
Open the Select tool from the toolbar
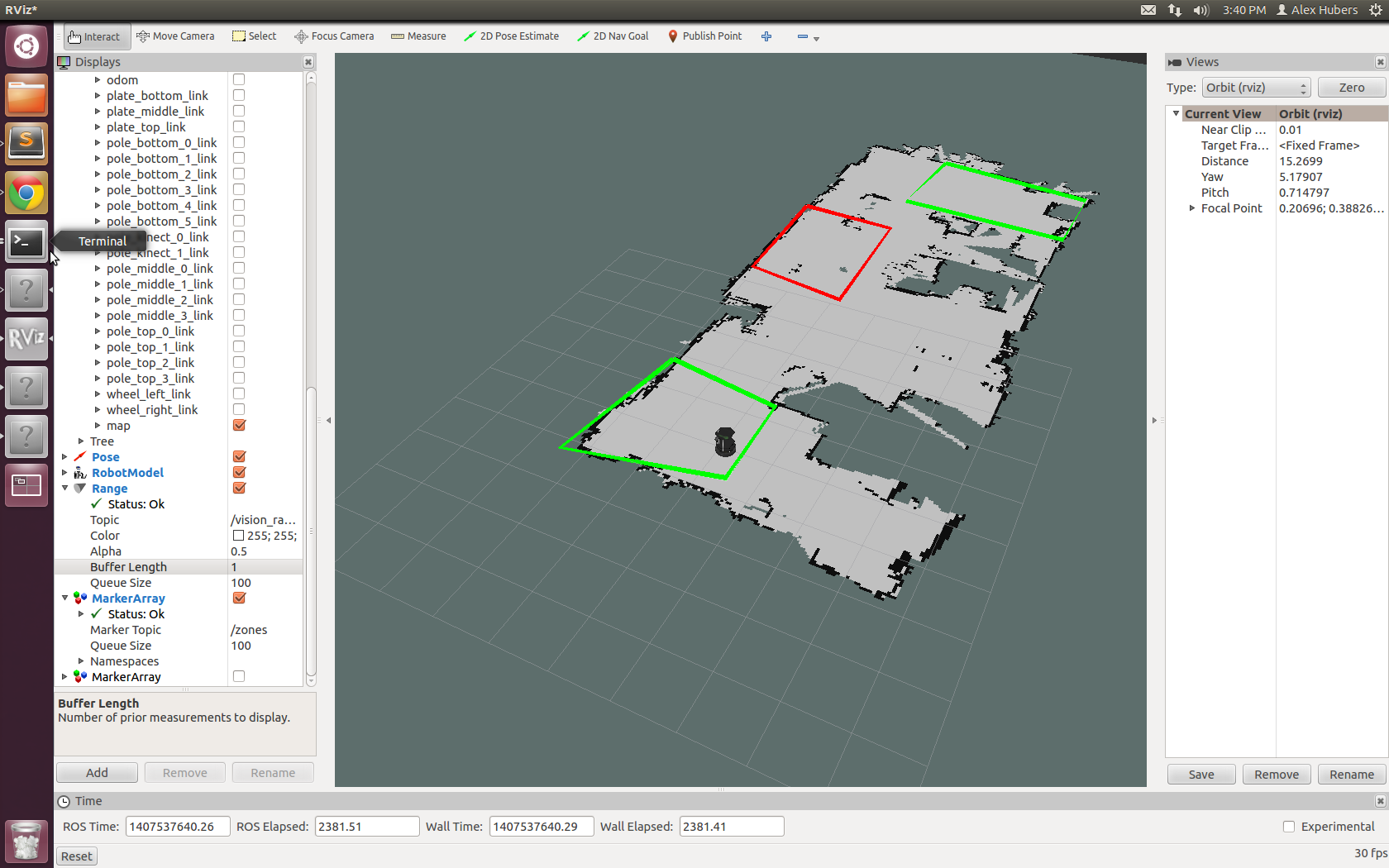(x=254, y=36)
